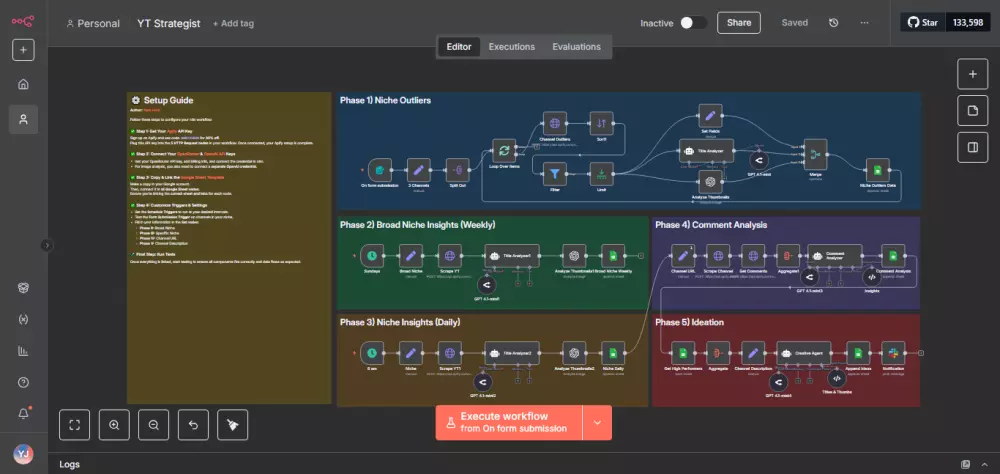This screenshot has height=474, width=1000.
Task: Click the plus create button in left sidebar
Action: pyautogui.click(x=23, y=50)
